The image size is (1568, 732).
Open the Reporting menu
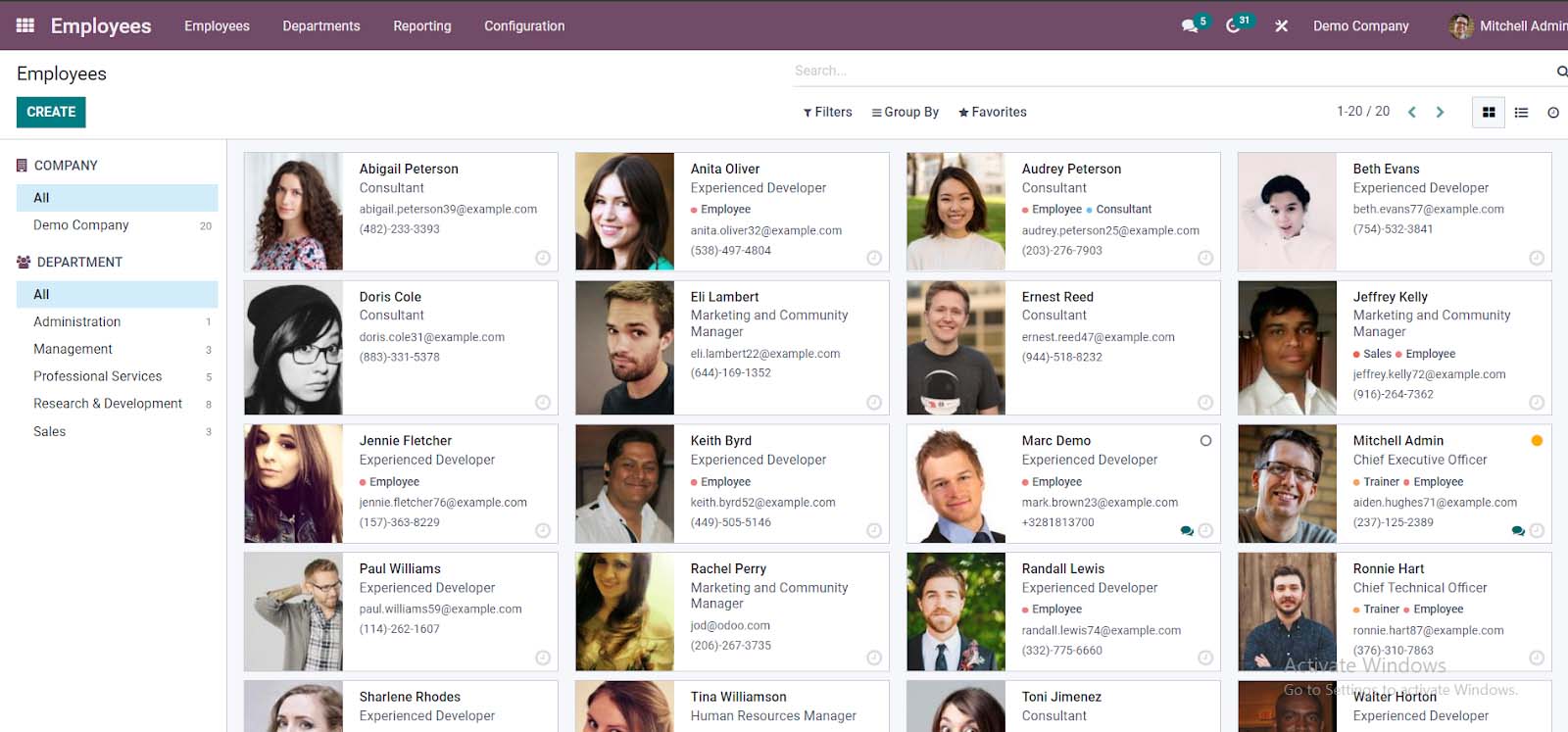click(422, 26)
